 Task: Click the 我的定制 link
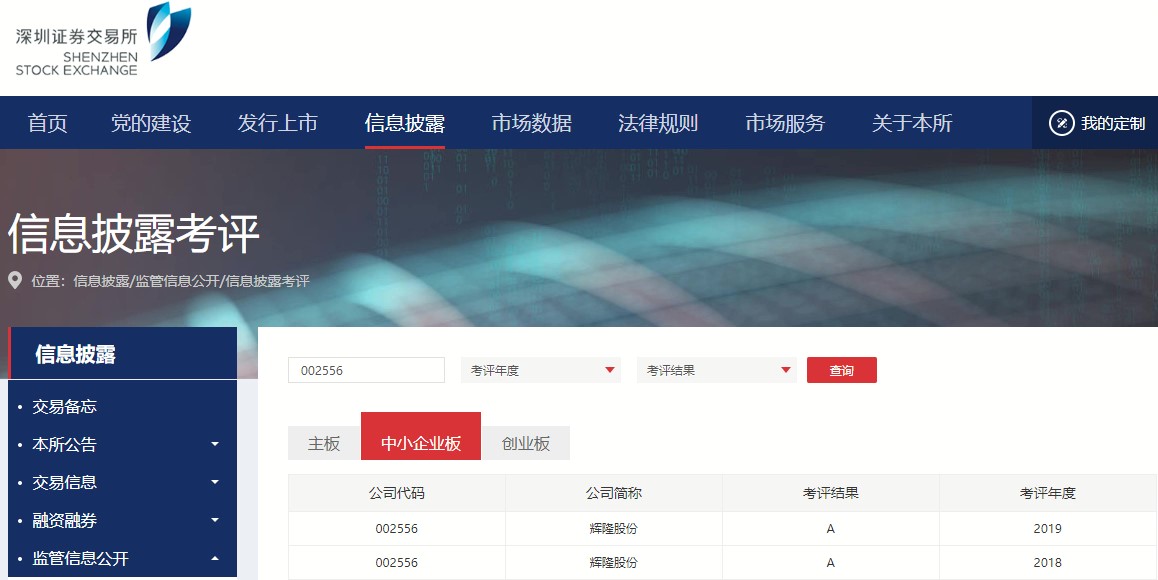pos(1113,123)
